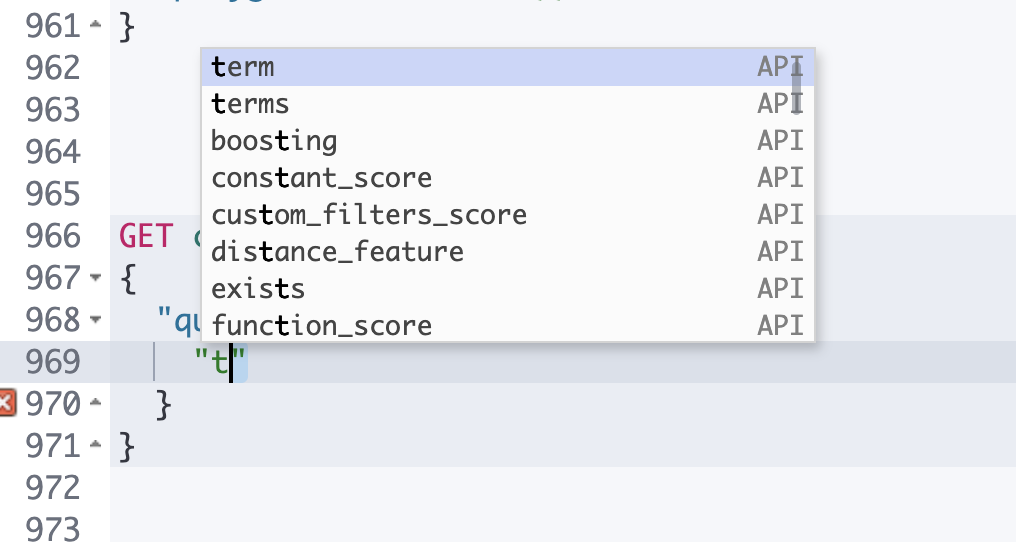This screenshot has height=542, width=1016.
Task: Select the "term" autocomplete suggestion
Action: [243, 67]
